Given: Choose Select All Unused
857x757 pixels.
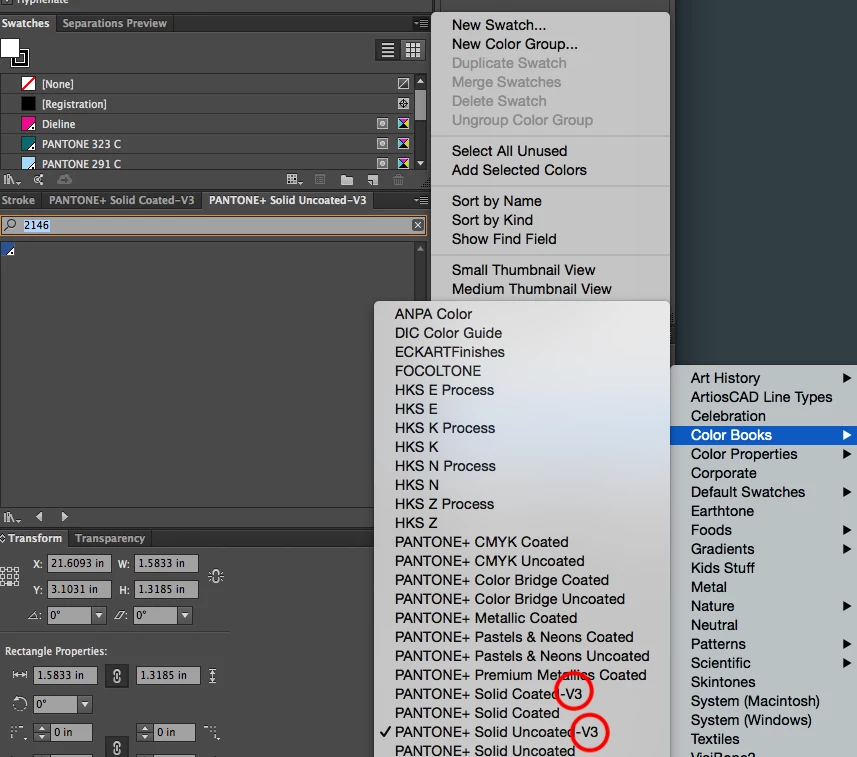Looking at the screenshot, I should pos(550,151).
